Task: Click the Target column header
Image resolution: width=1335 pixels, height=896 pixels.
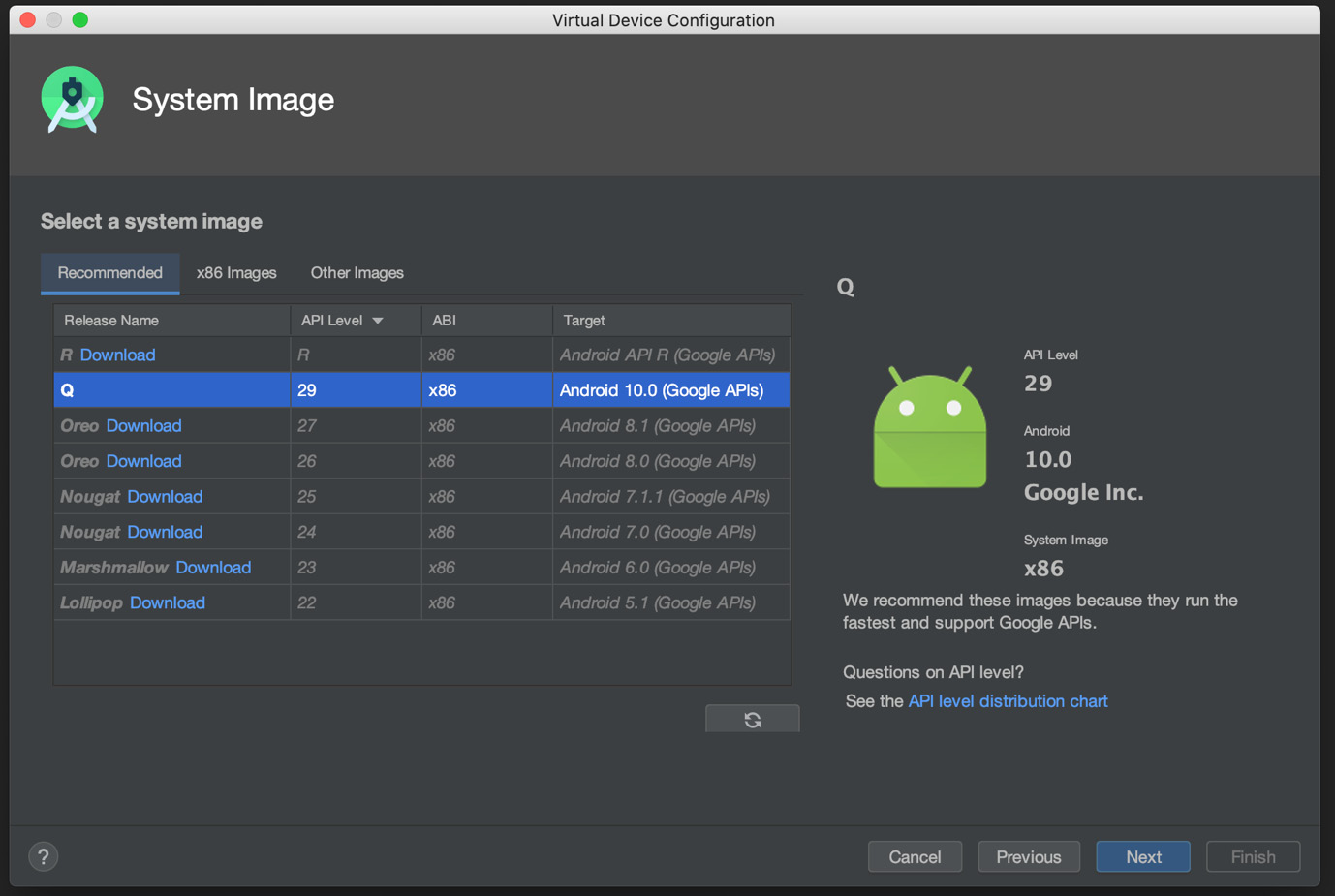Action: [x=671, y=320]
